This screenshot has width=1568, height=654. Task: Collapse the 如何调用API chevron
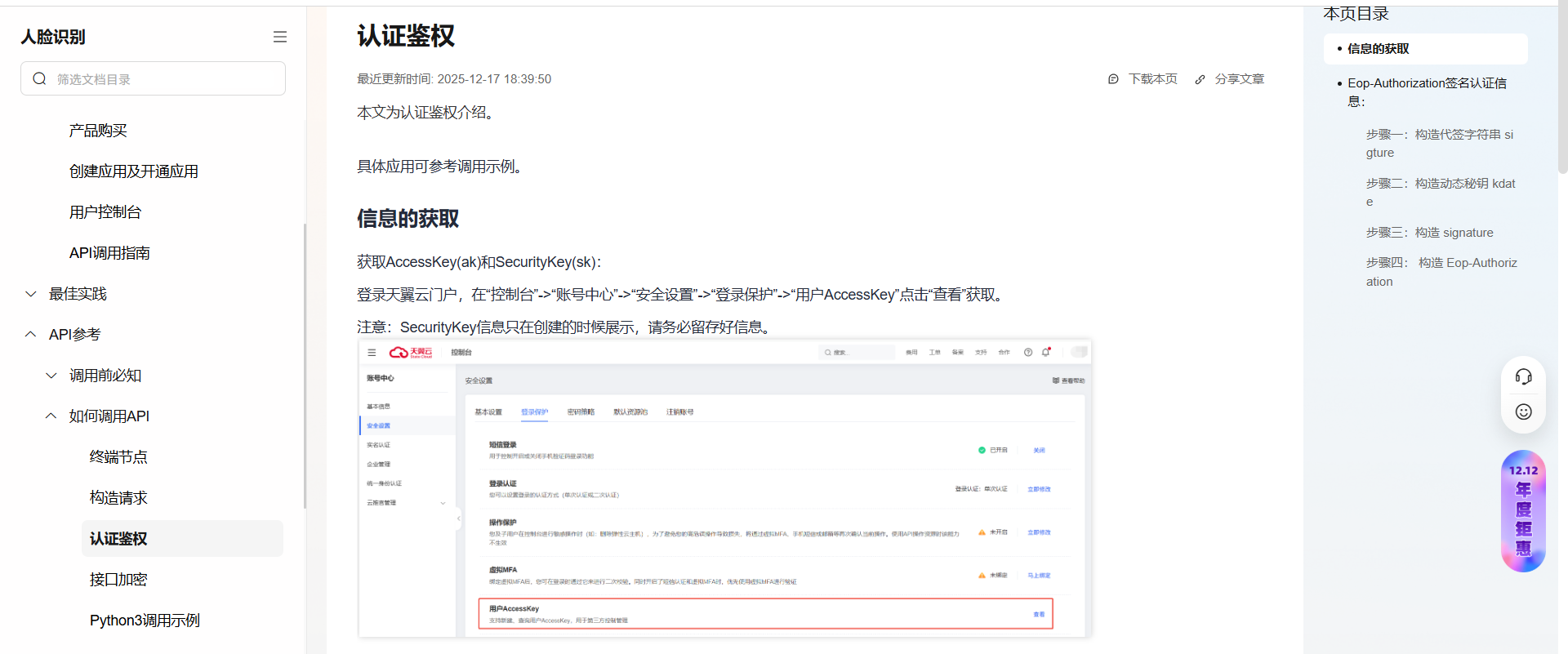51,416
